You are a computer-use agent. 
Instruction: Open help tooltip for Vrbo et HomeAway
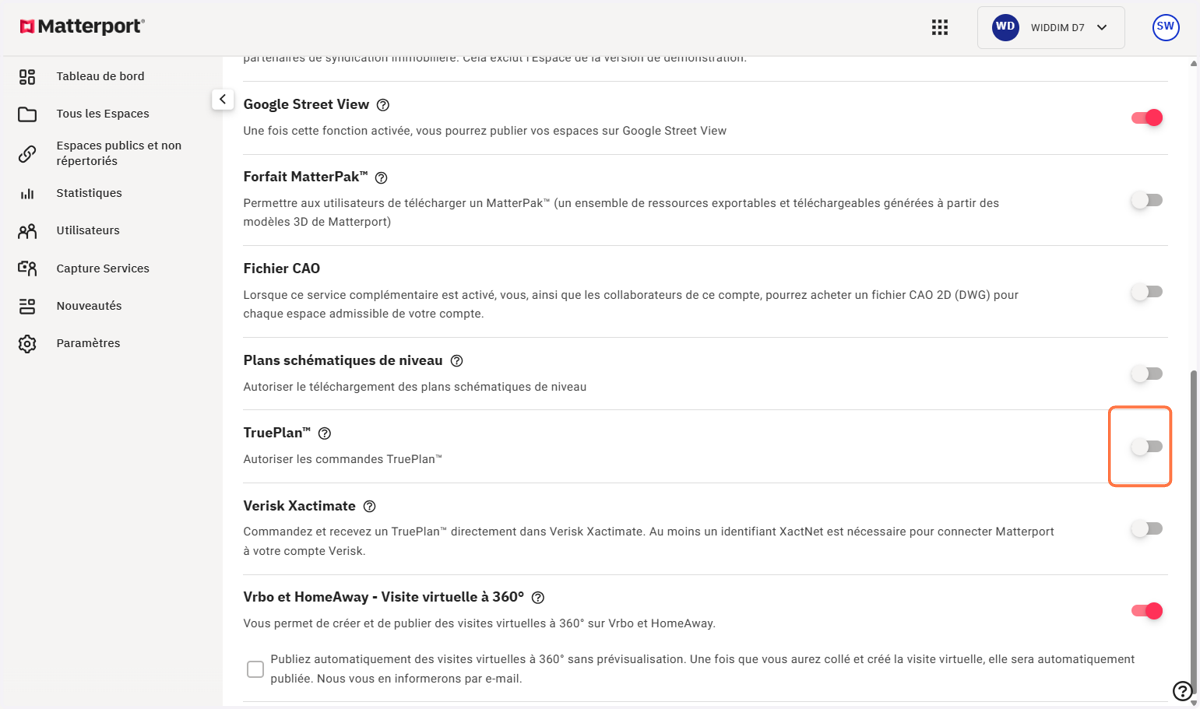538,598
